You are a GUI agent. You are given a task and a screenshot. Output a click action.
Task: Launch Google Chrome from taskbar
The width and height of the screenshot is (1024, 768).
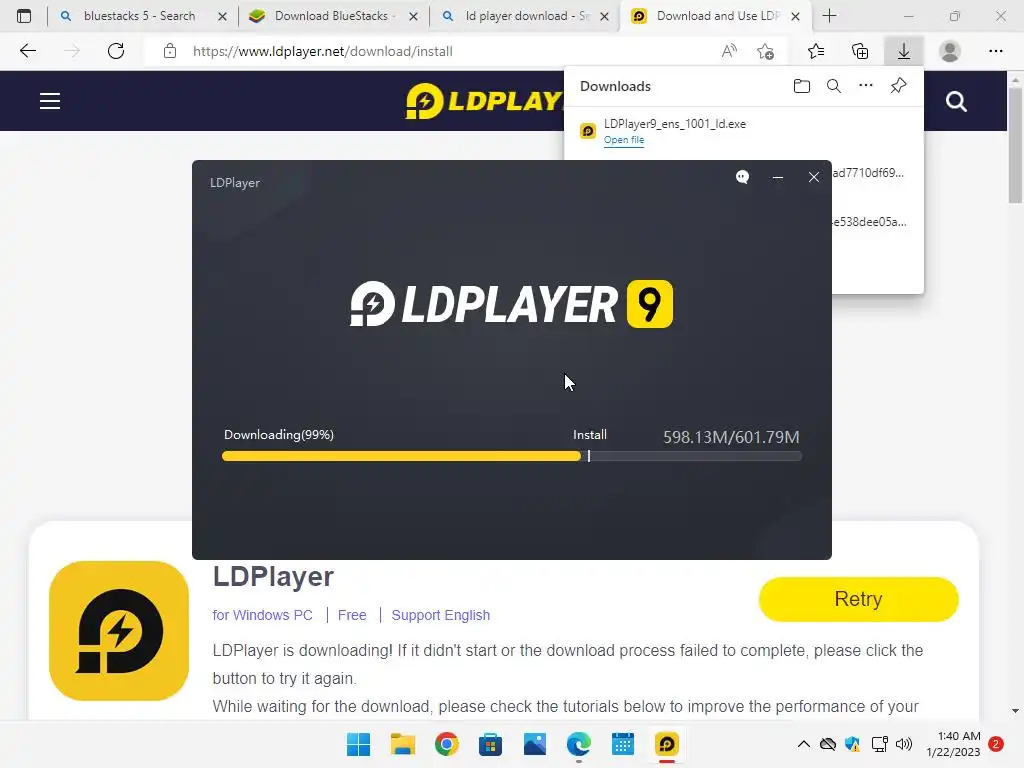point(447,744)
